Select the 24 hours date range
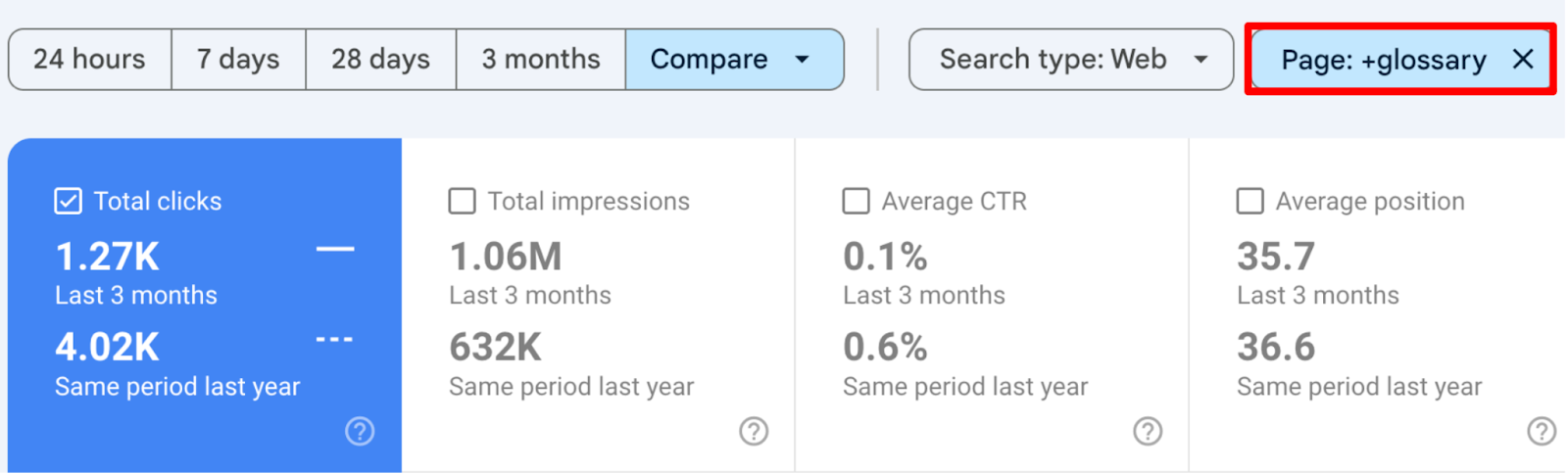Image resolution: width=1568 pixels, height=473 pixels. click(x=89, y=60)
